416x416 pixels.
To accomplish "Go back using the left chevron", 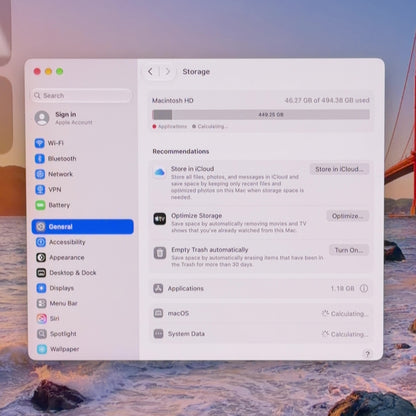I will click(150, 71).
